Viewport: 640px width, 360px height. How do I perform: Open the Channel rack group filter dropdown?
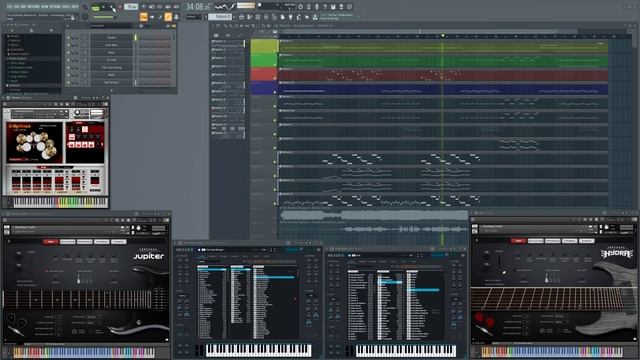111,26
